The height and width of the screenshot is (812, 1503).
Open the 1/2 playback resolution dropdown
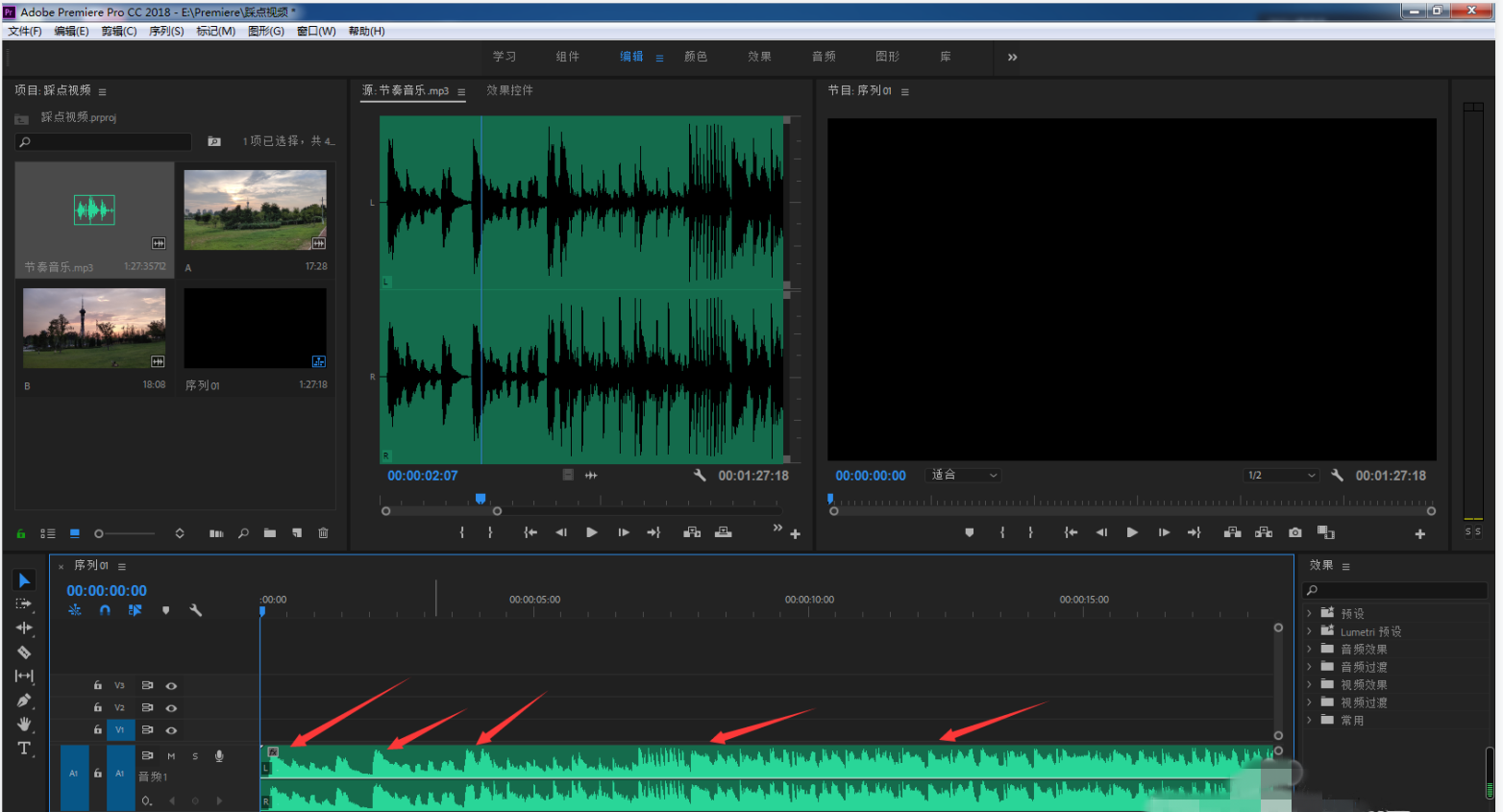tap(1281, 475)
